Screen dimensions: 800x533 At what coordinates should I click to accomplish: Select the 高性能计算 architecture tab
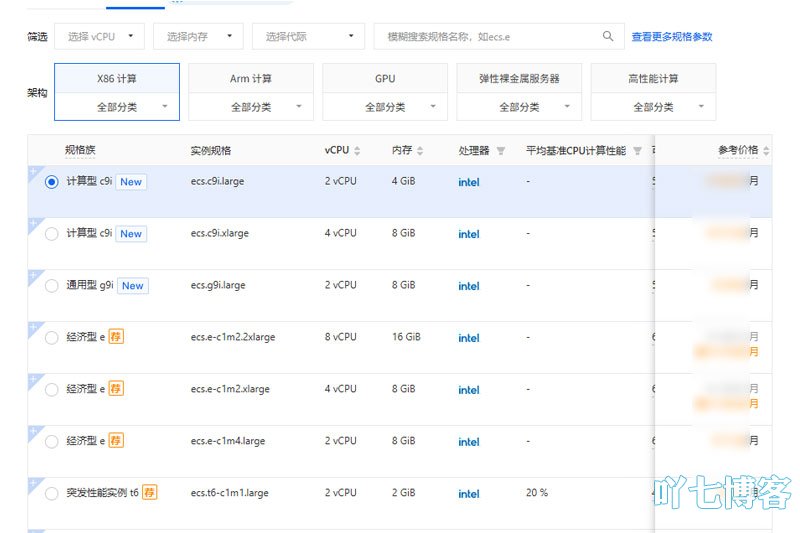point(653,78)
